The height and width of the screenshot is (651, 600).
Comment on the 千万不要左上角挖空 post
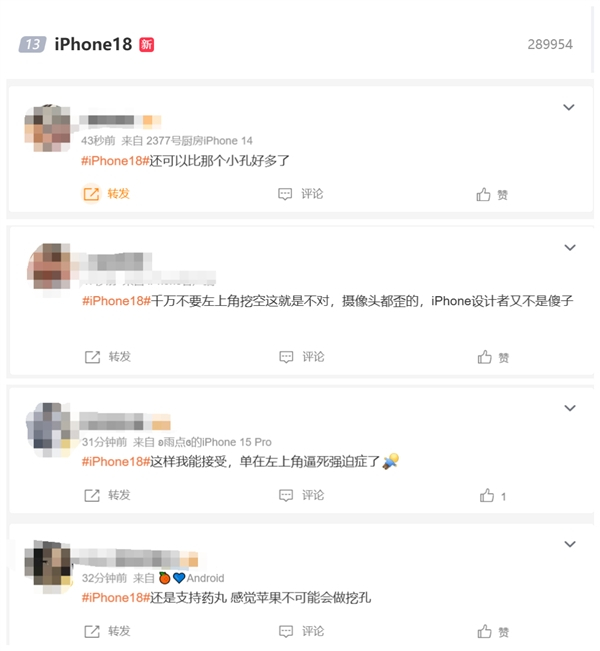pyautogui.click(x=301, y=357)
